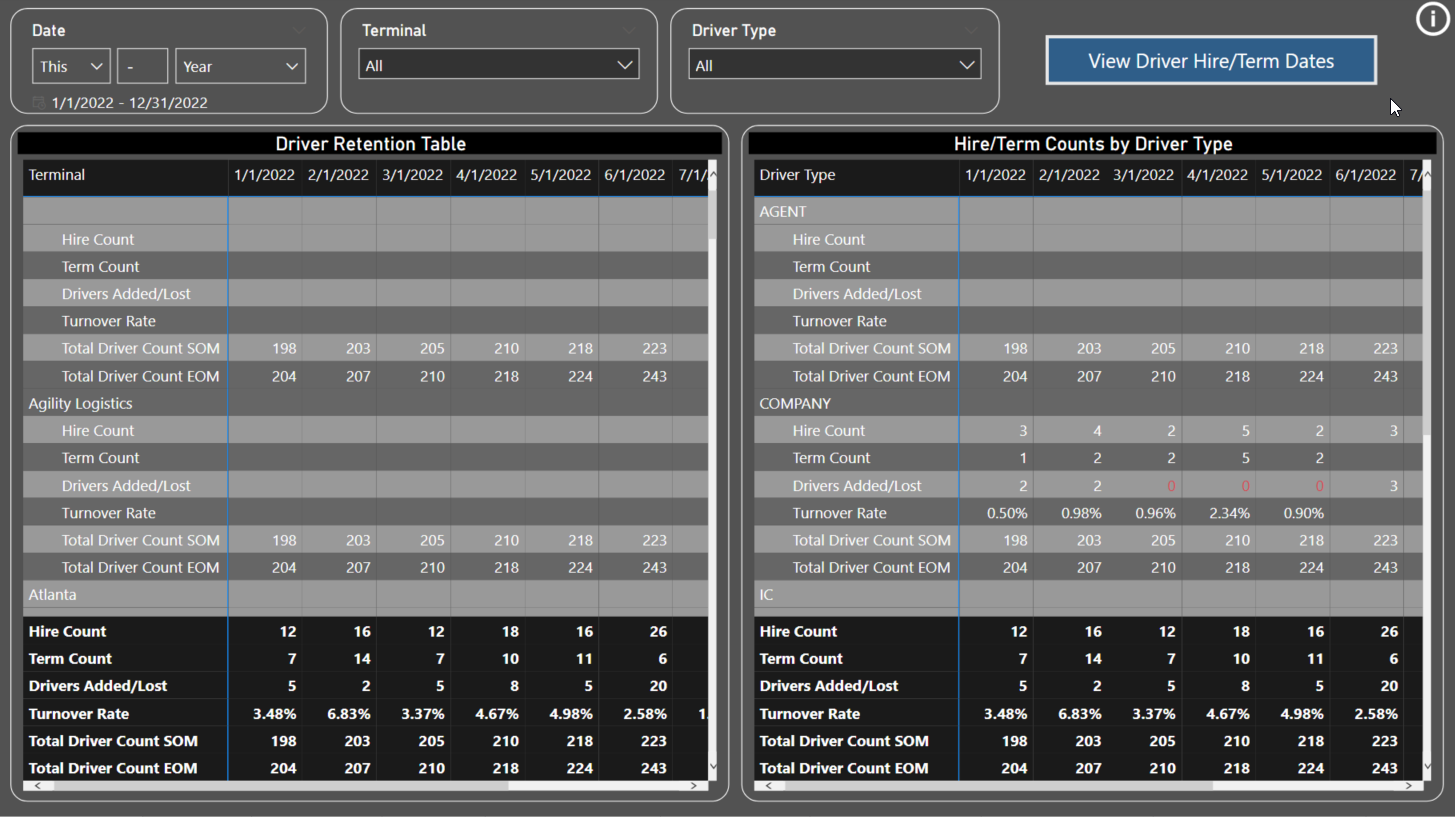This screenshot has width=1455, height=817.
Task: Click the '1/1/2022 - 12/31/2022' date range text
Action: point(129,102)
